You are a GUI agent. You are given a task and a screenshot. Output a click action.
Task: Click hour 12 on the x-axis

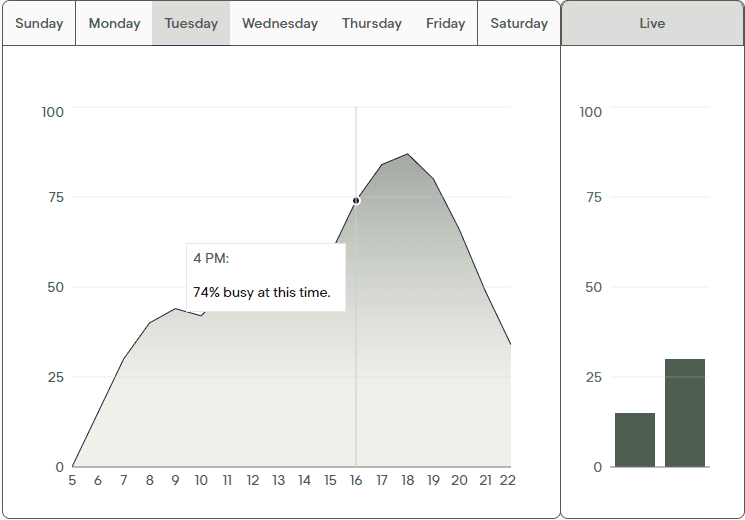[x=253, y=481]
